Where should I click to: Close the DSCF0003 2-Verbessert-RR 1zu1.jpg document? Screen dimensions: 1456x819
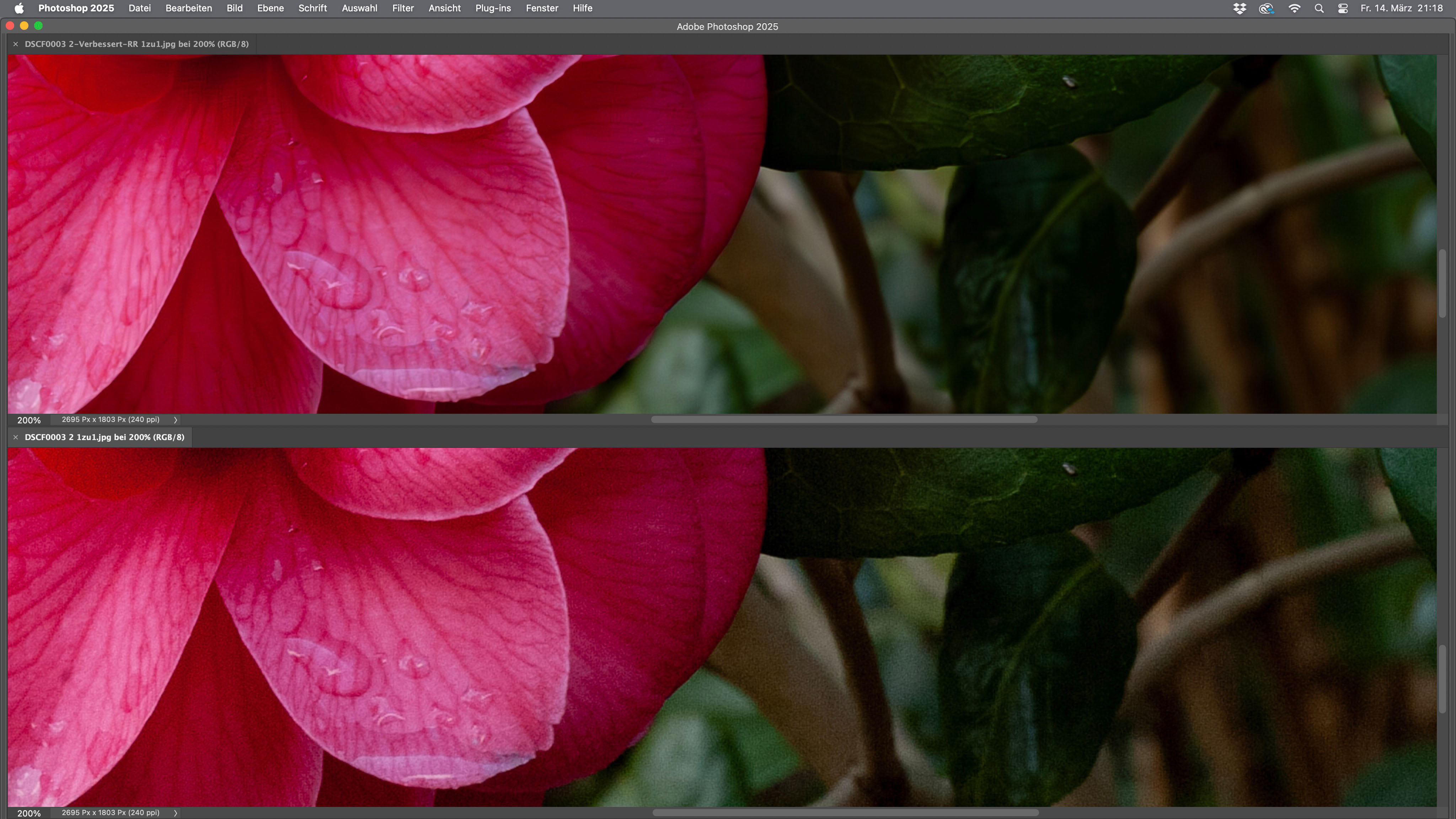[16, 44]
